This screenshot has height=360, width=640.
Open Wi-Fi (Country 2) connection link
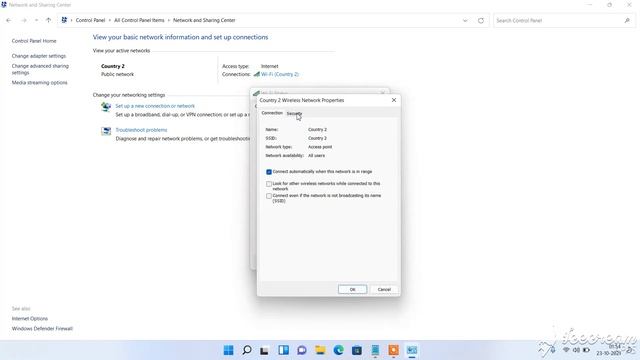280,74
